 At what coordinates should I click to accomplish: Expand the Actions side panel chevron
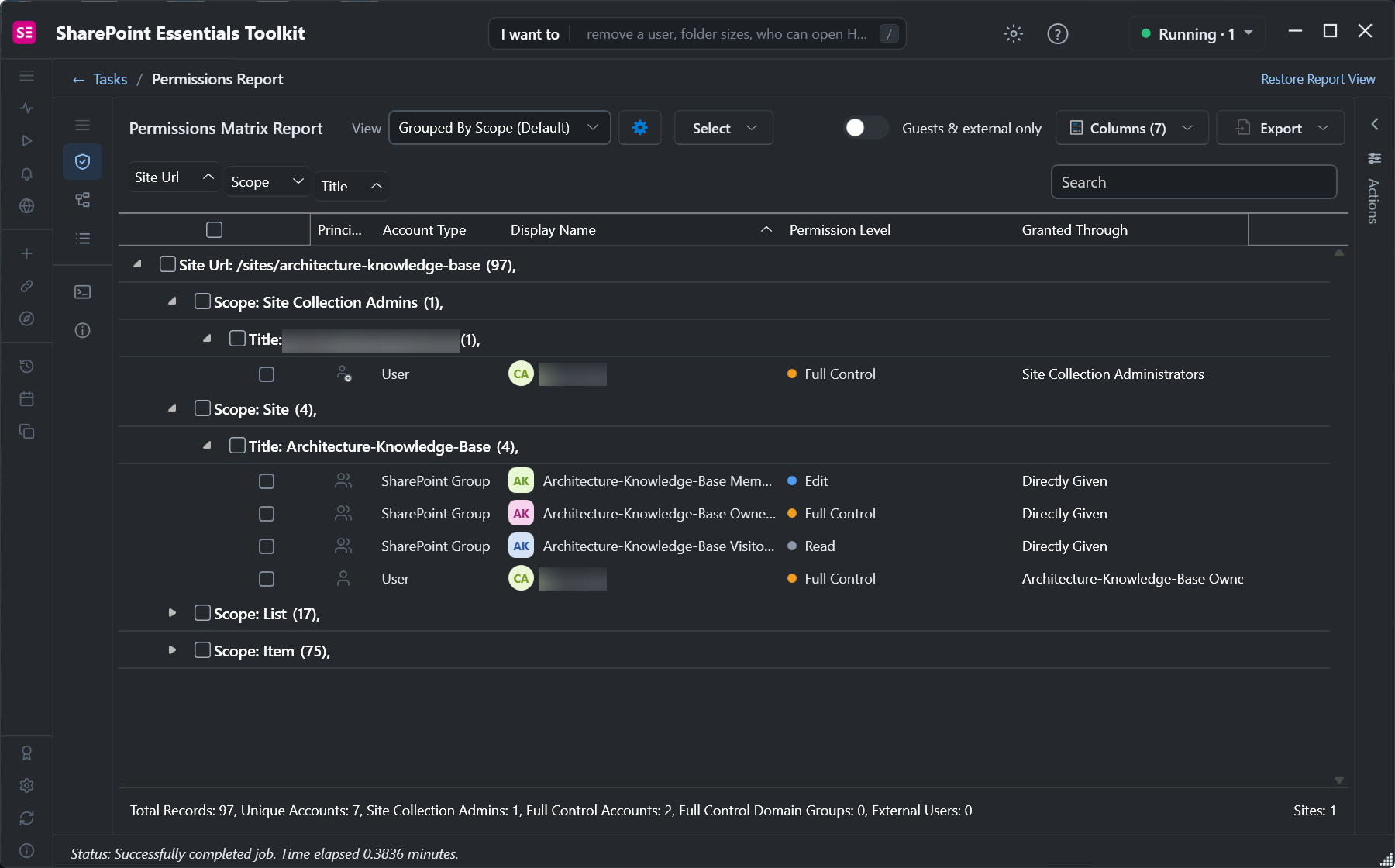pyautogui.click(x=1374, y=124)
